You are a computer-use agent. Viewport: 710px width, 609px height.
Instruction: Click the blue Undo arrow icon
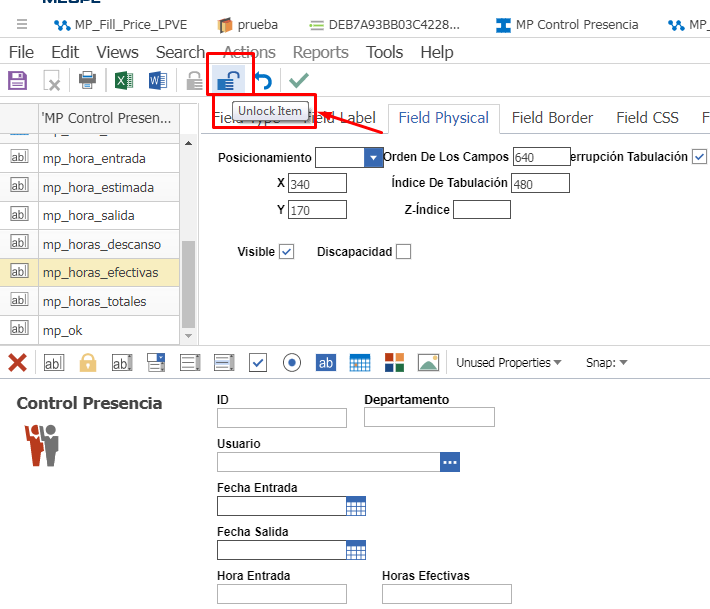[x=263, y=81]
